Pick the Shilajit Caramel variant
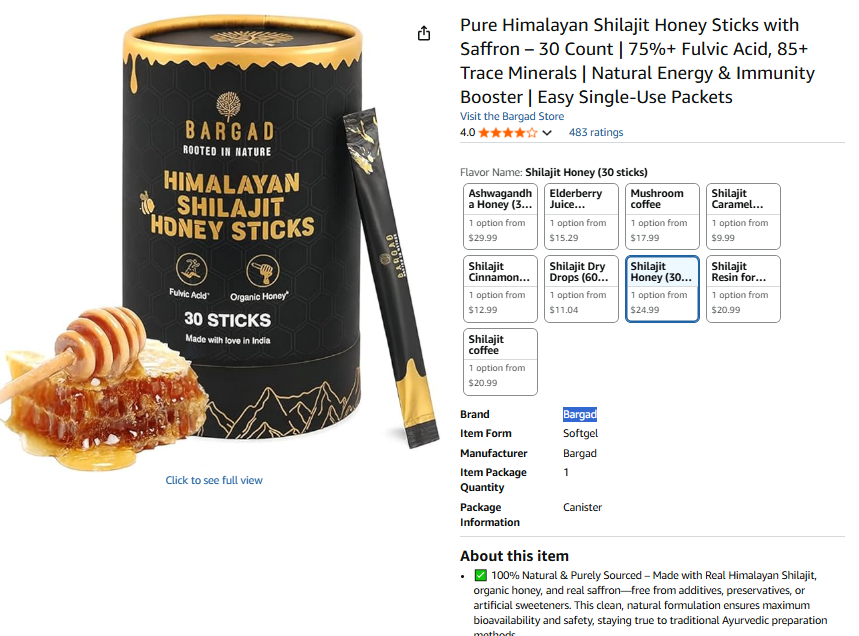Screen dimensions: 859x636 click(742, 216)
